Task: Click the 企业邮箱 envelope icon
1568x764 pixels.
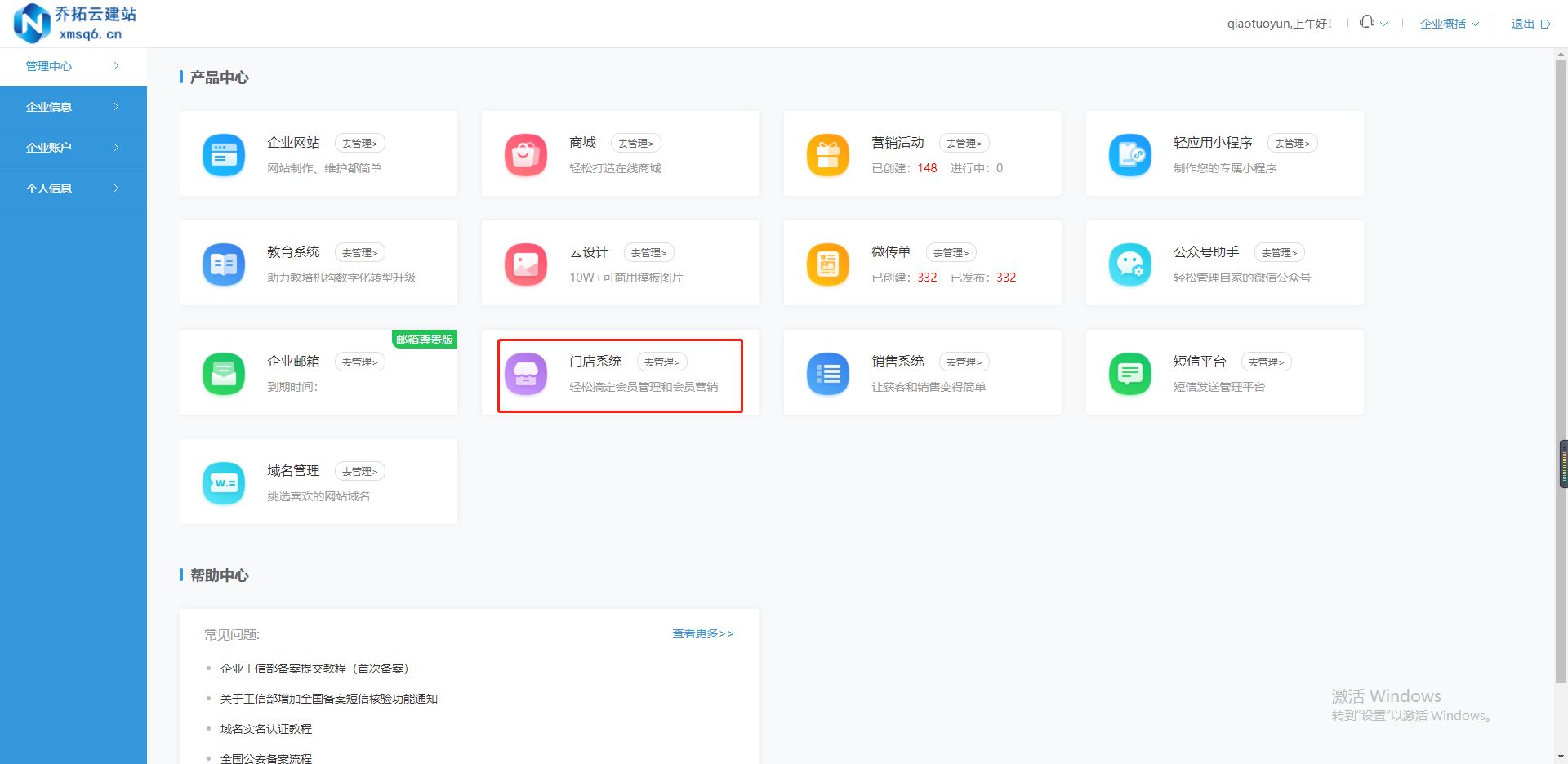Action: click(223, 373)
